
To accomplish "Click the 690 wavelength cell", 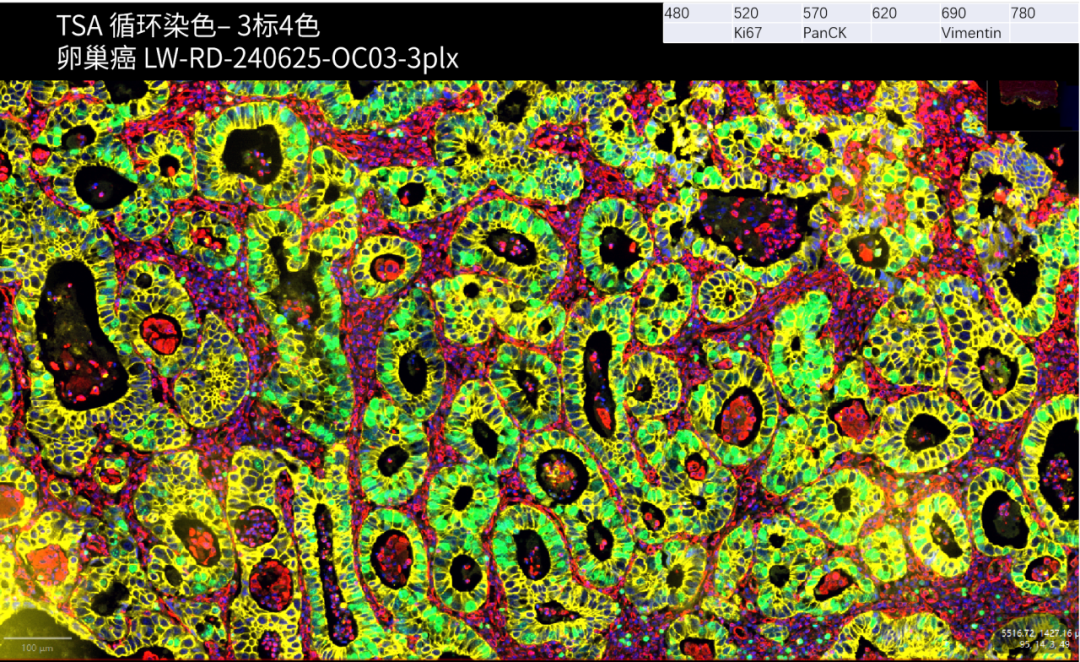I will tap(975, 13).
